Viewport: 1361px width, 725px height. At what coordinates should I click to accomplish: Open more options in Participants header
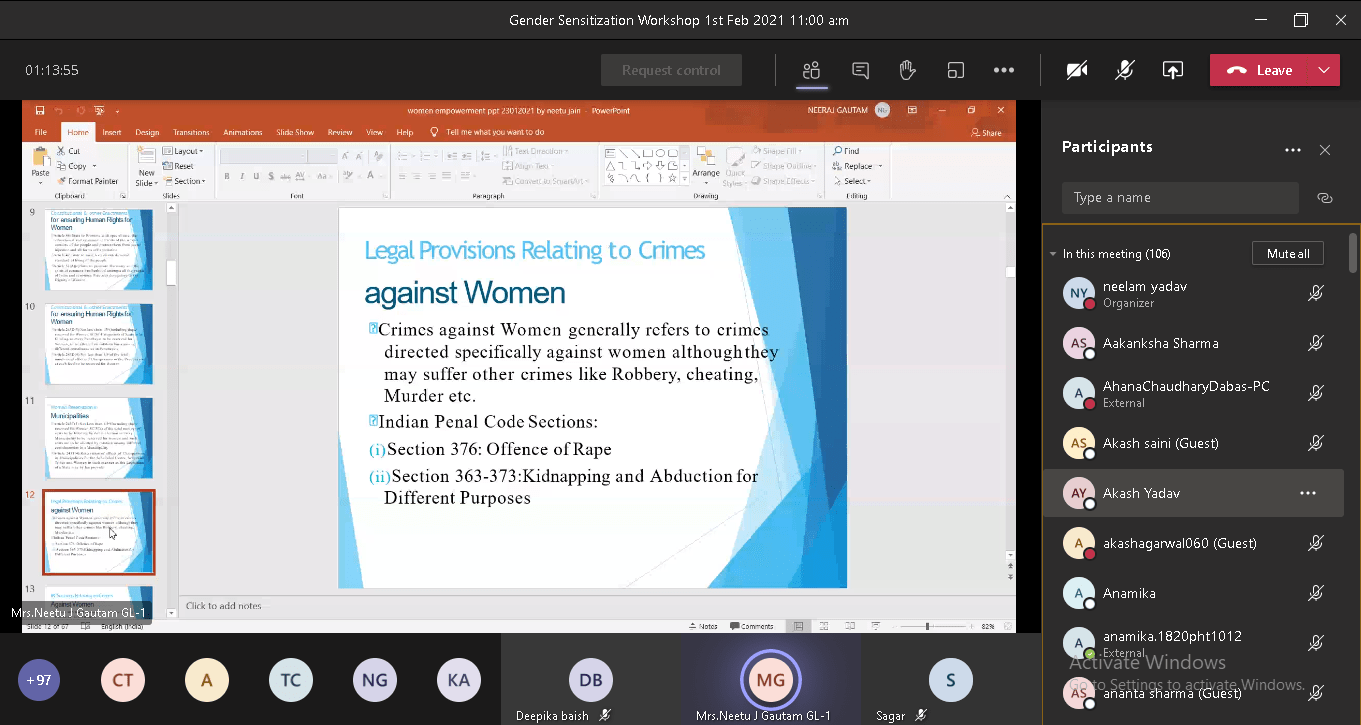click(1293, 150)
